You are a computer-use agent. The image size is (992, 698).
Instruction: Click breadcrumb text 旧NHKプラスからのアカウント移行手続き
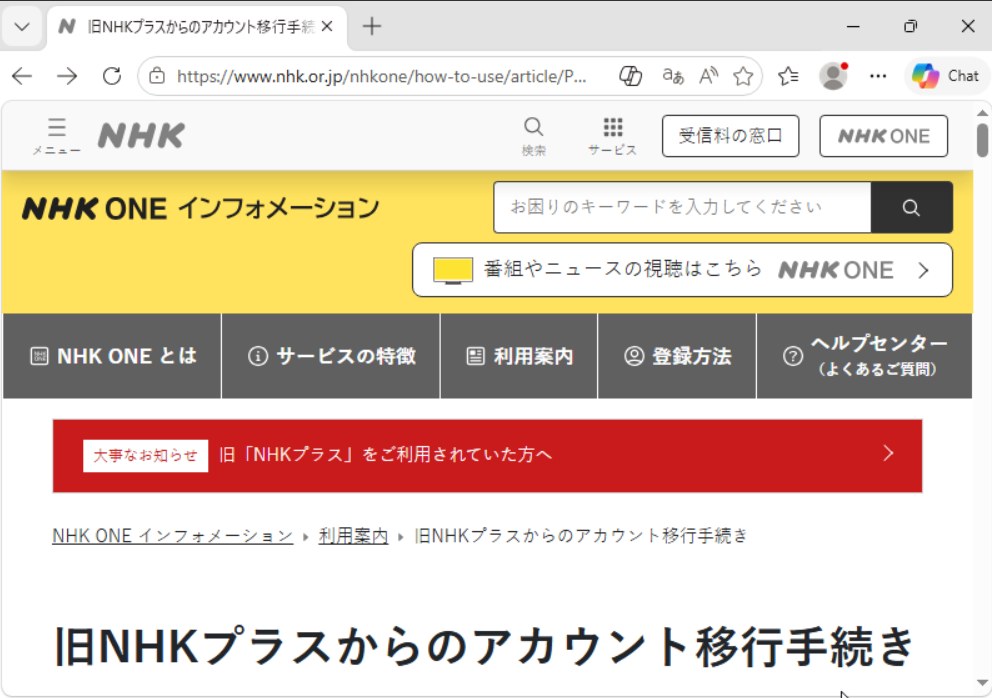pyautogui.click(x=581, y=535)
